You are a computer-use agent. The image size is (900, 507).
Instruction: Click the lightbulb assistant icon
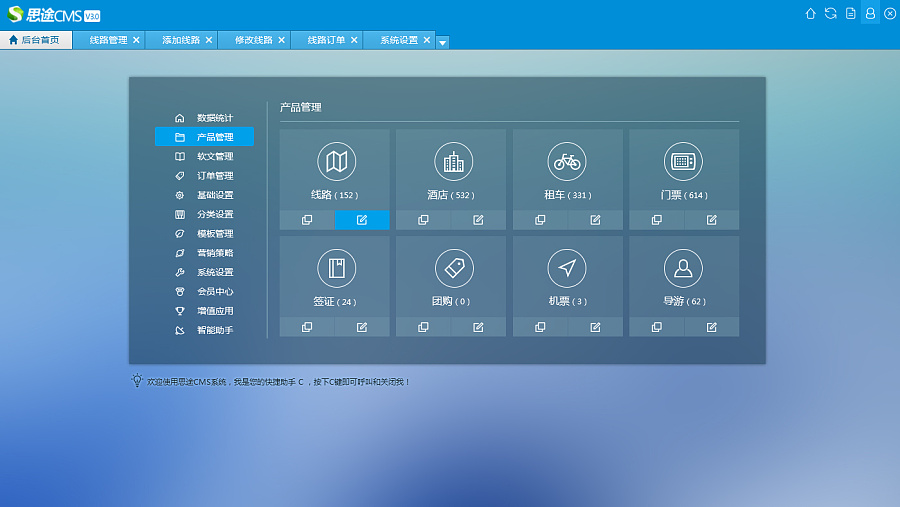(x=137, y=381)
